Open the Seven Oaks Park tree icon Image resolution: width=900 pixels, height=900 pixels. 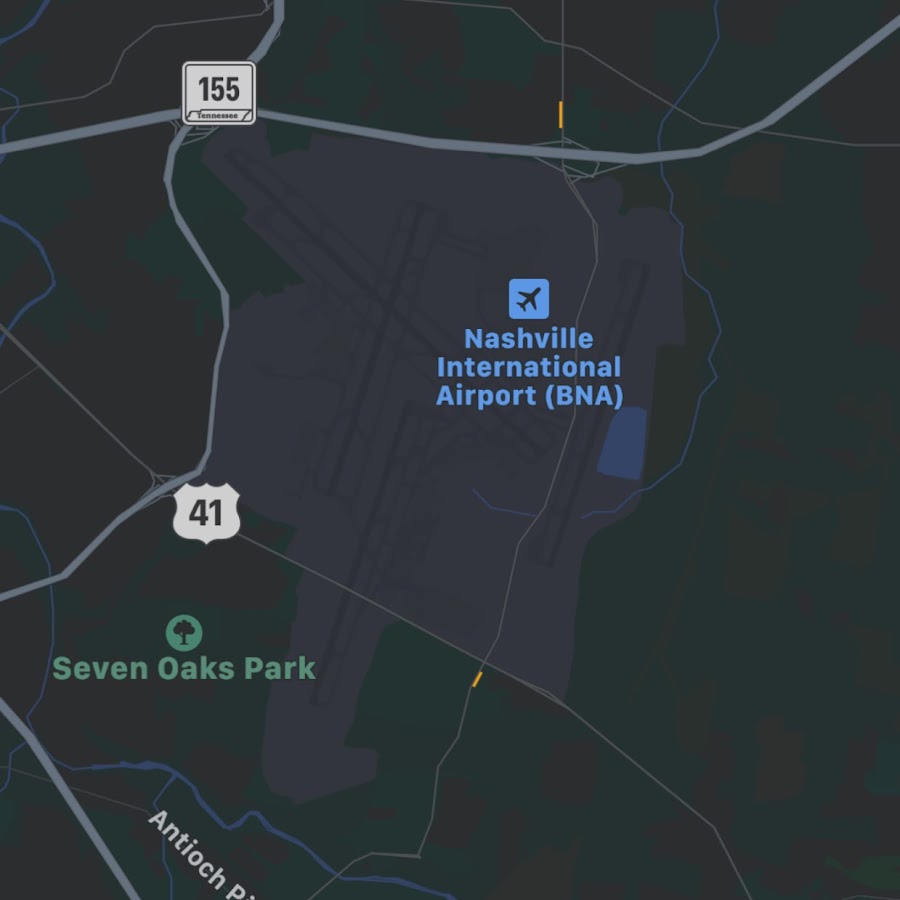[x=184, y=633]
